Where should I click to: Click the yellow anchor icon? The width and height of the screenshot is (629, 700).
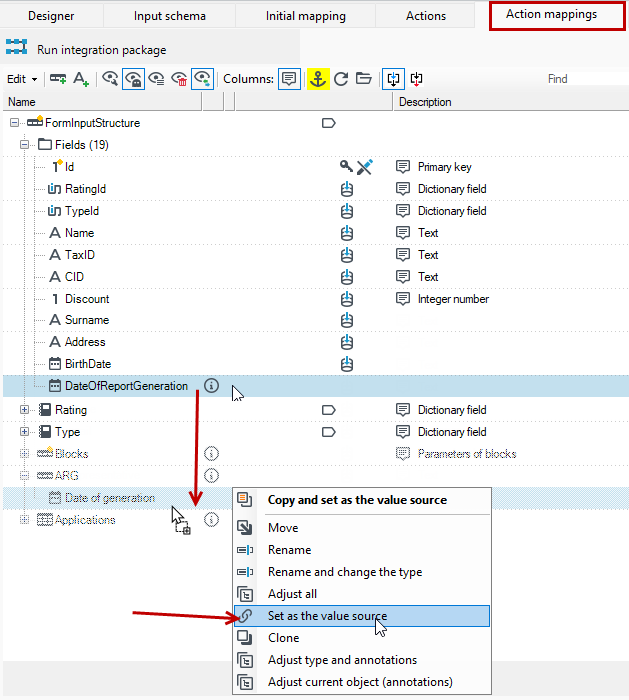[x=318, y=79]
